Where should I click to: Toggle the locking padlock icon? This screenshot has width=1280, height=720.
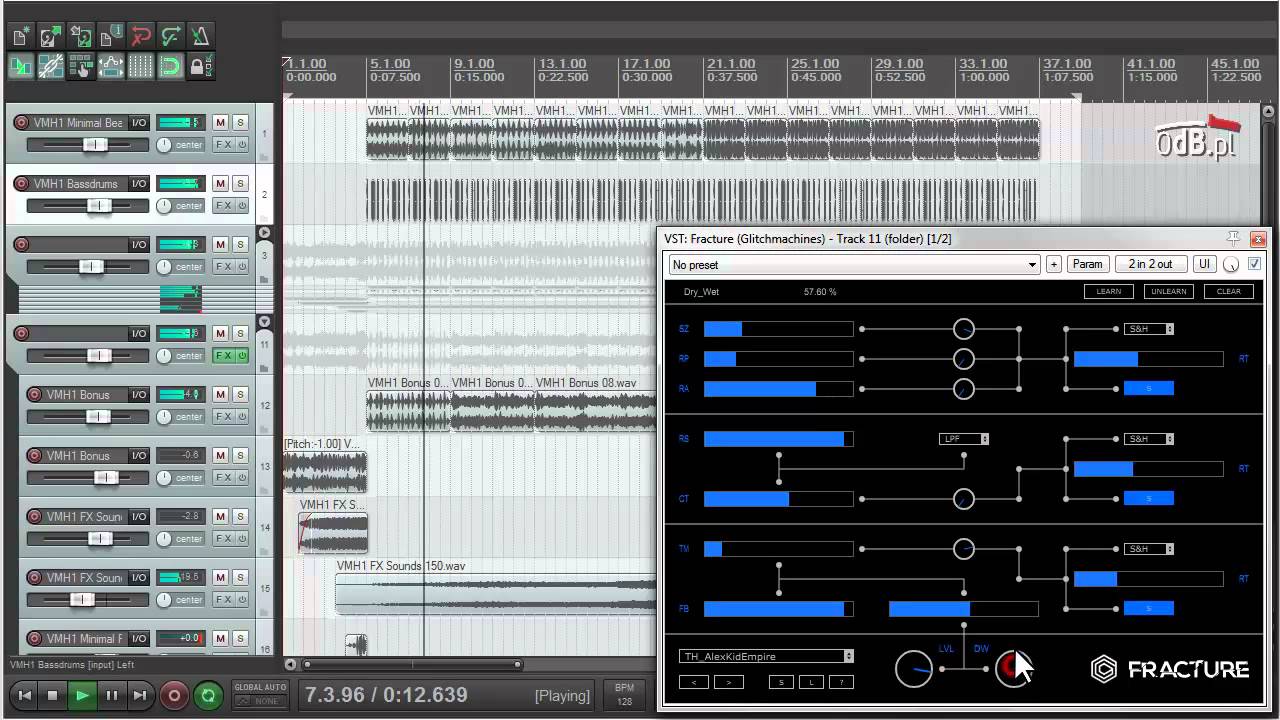coord(201,67)
